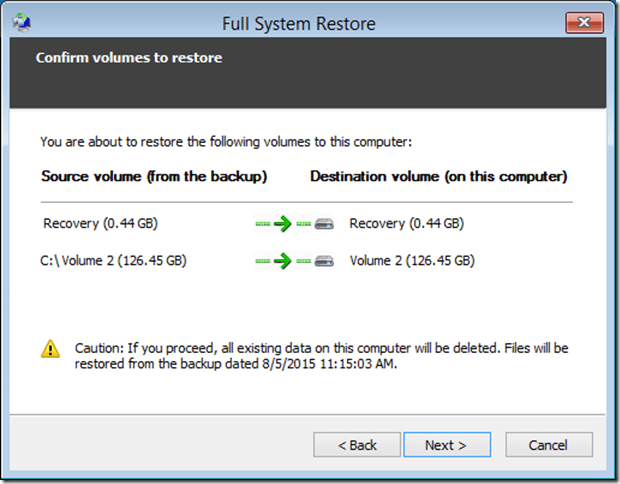620x484 pixels.
Task: Click the Confirm volumes to restore heading
Action: (x=129, y=58)
